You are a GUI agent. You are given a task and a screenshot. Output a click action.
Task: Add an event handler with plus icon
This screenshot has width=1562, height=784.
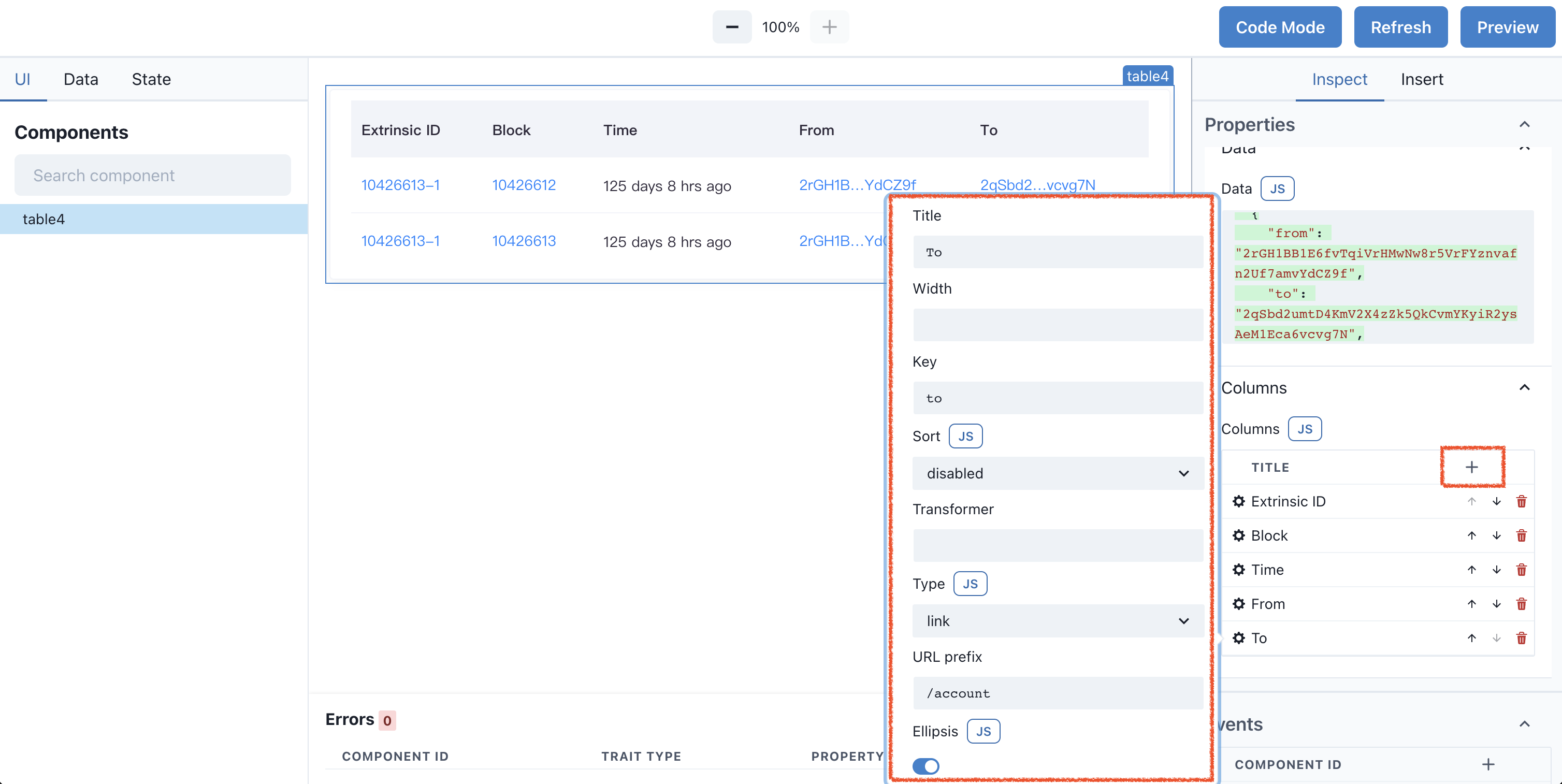1488,764
